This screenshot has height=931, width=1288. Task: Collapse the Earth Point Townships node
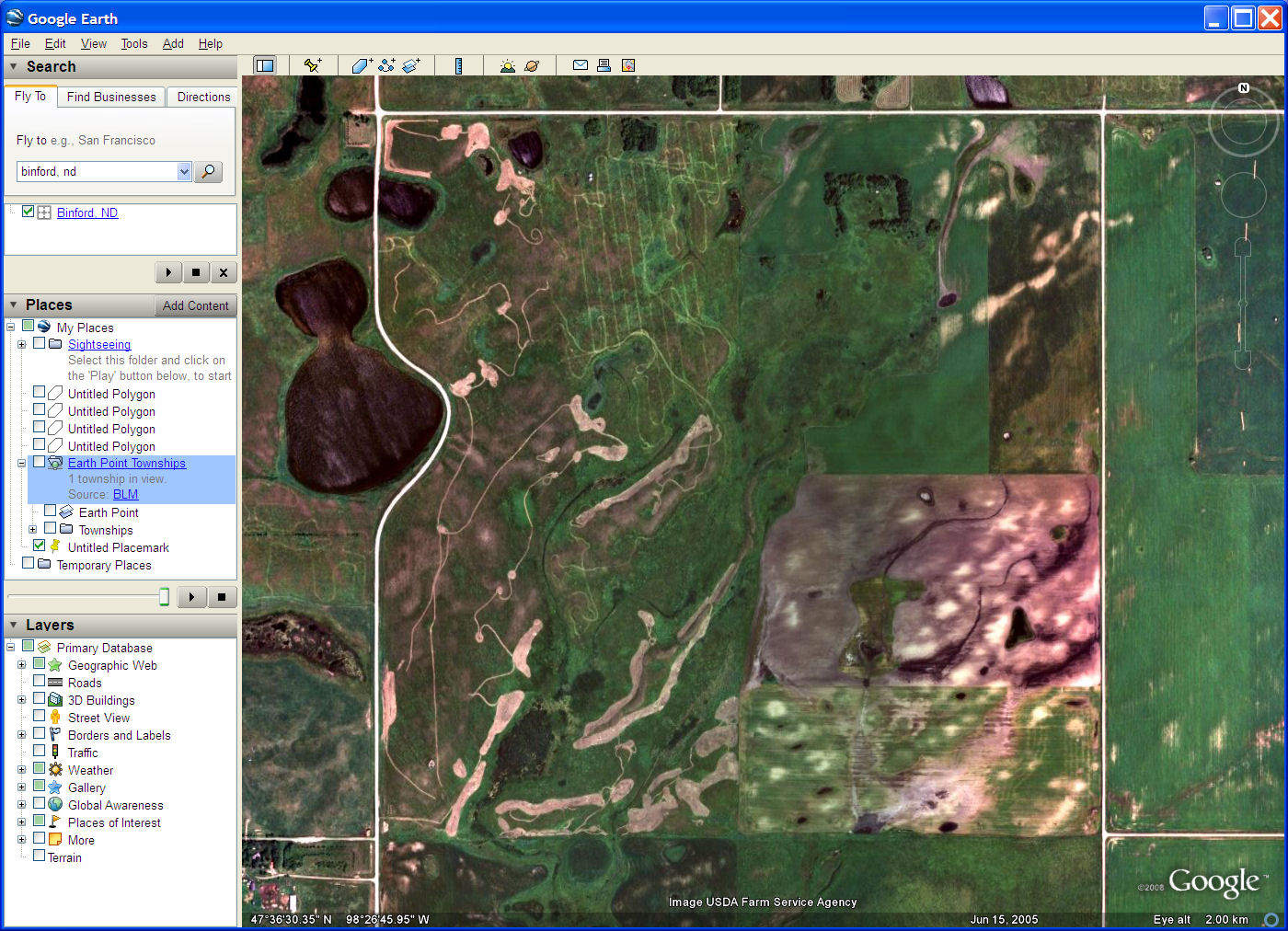click(x=21, y=463)
